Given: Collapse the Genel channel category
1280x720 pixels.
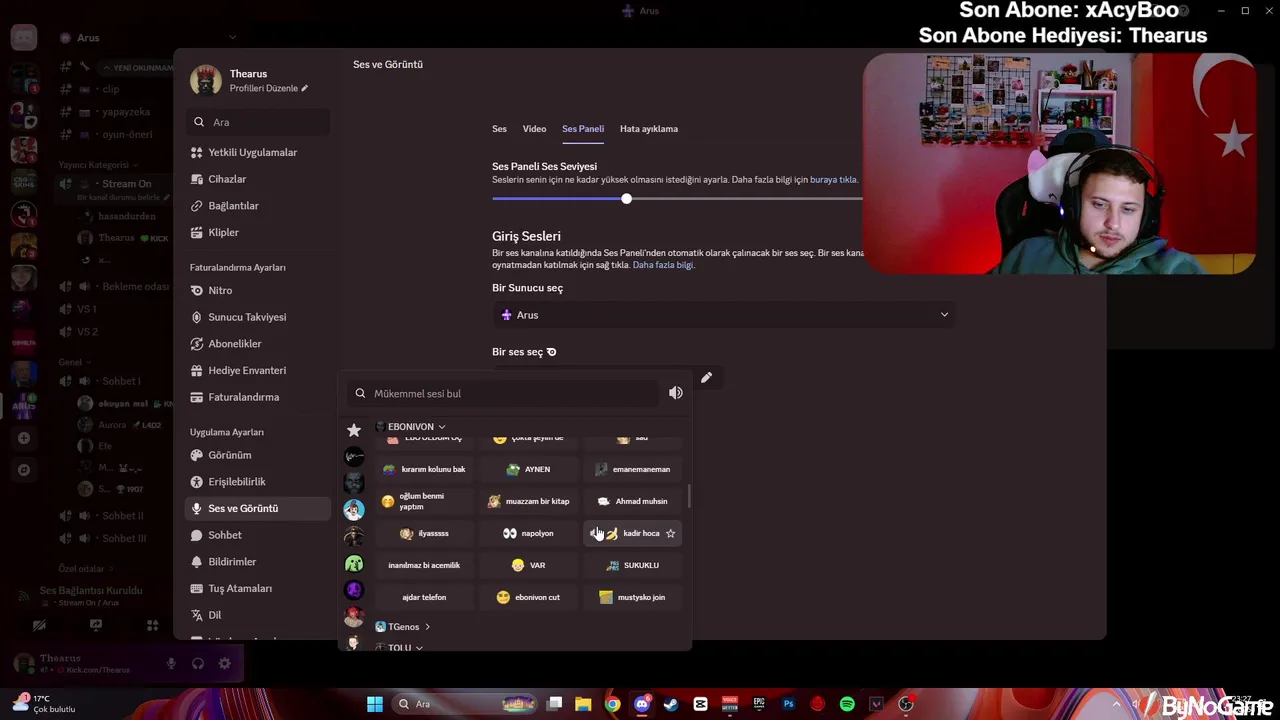Looking at the screenshot, I should (x=74, y=362).
